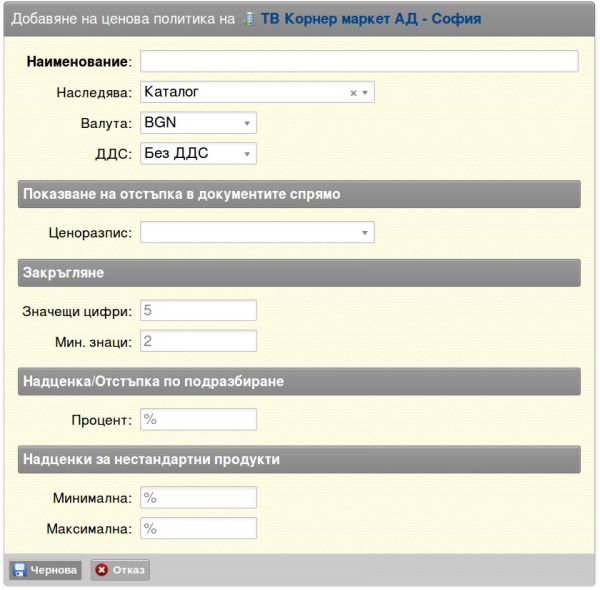Clear the Каталог selection with the × icon

[x=354, y=93]
